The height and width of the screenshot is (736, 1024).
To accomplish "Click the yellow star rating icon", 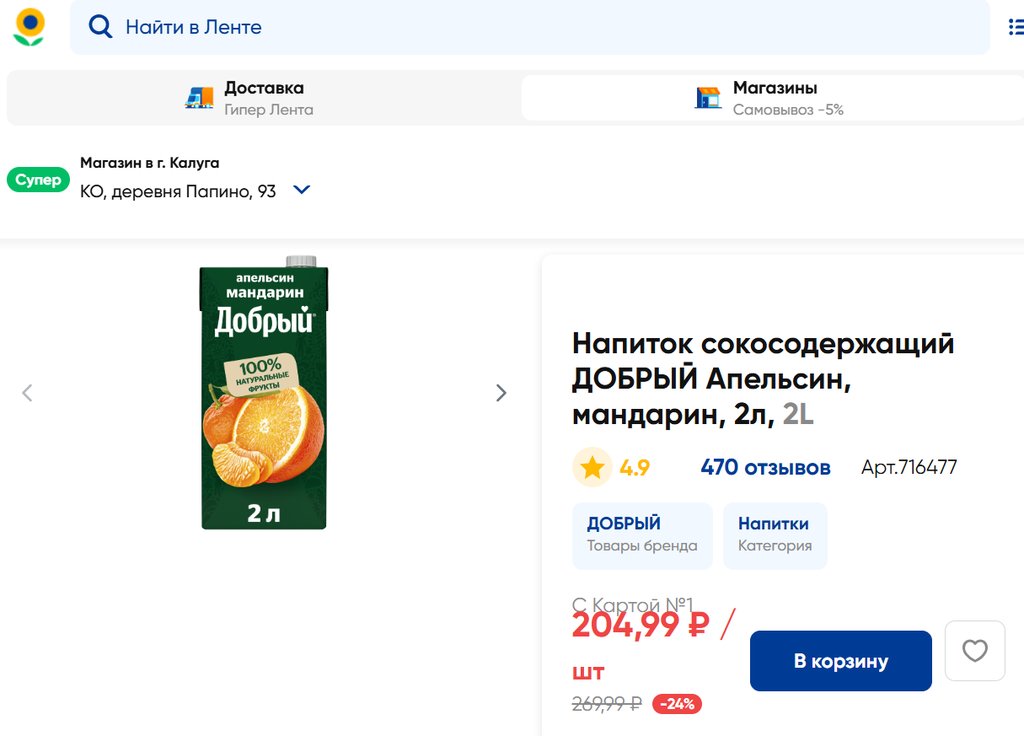I will (x=592, y=467).
